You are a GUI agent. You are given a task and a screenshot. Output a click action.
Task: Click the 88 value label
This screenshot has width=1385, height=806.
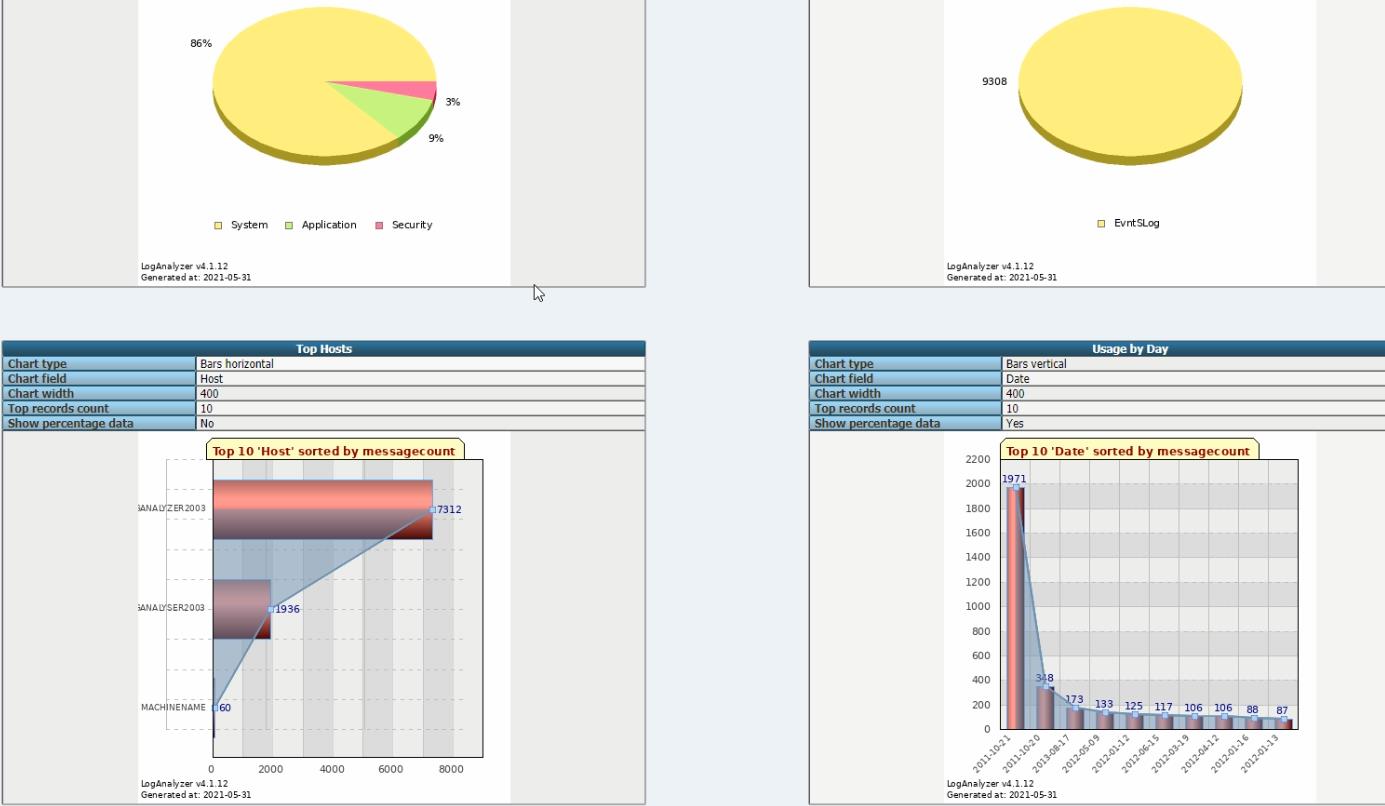click(1252, 710)
